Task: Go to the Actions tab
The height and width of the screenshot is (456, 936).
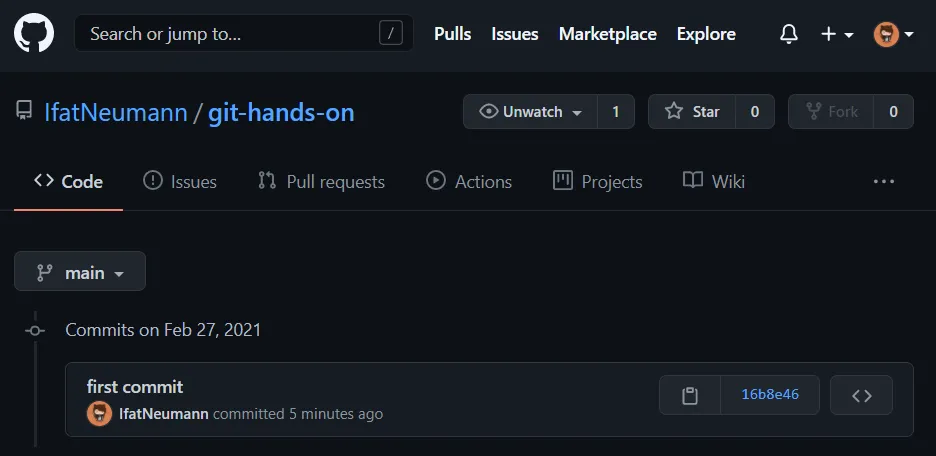Action: coord(469,182)
